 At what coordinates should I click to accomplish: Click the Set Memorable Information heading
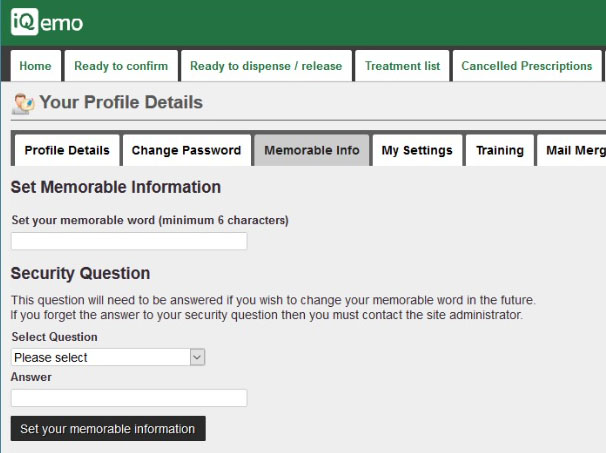tap(115, 187)
